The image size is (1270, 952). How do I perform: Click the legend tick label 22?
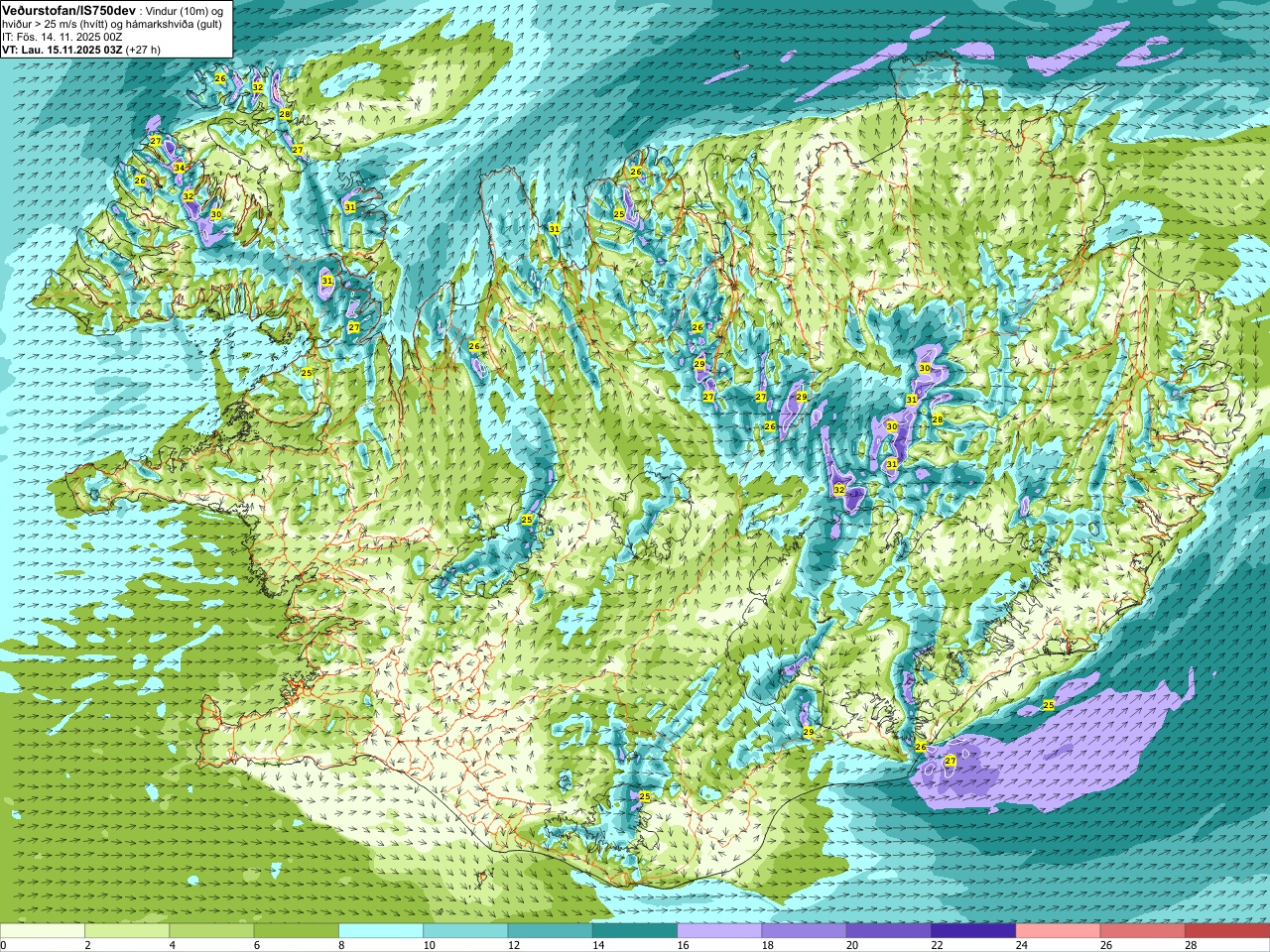(938, 945)
